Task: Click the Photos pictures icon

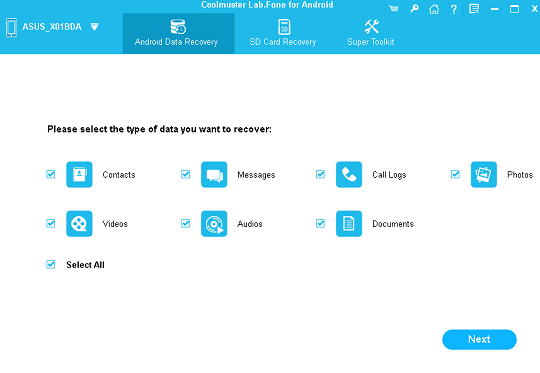Action: coord(484,174)
